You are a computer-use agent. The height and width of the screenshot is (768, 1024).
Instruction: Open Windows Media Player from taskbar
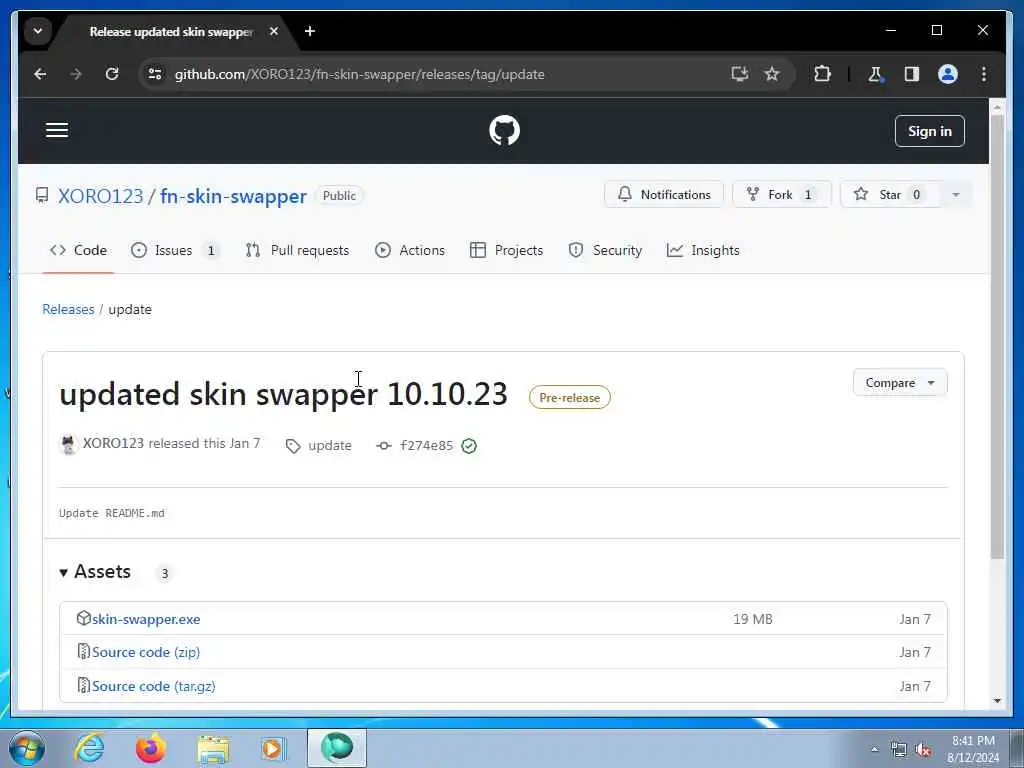(x=273, y=748)
